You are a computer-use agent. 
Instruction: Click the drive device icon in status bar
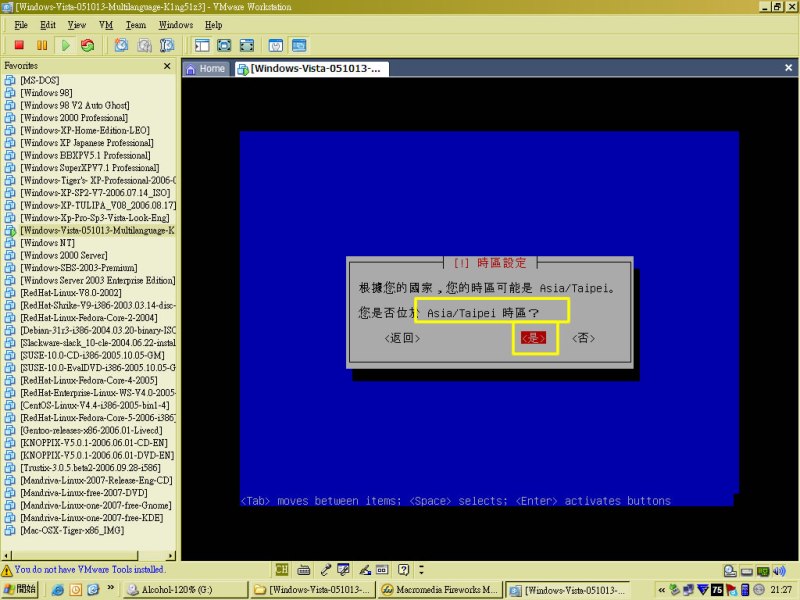(x=746, y=571)
